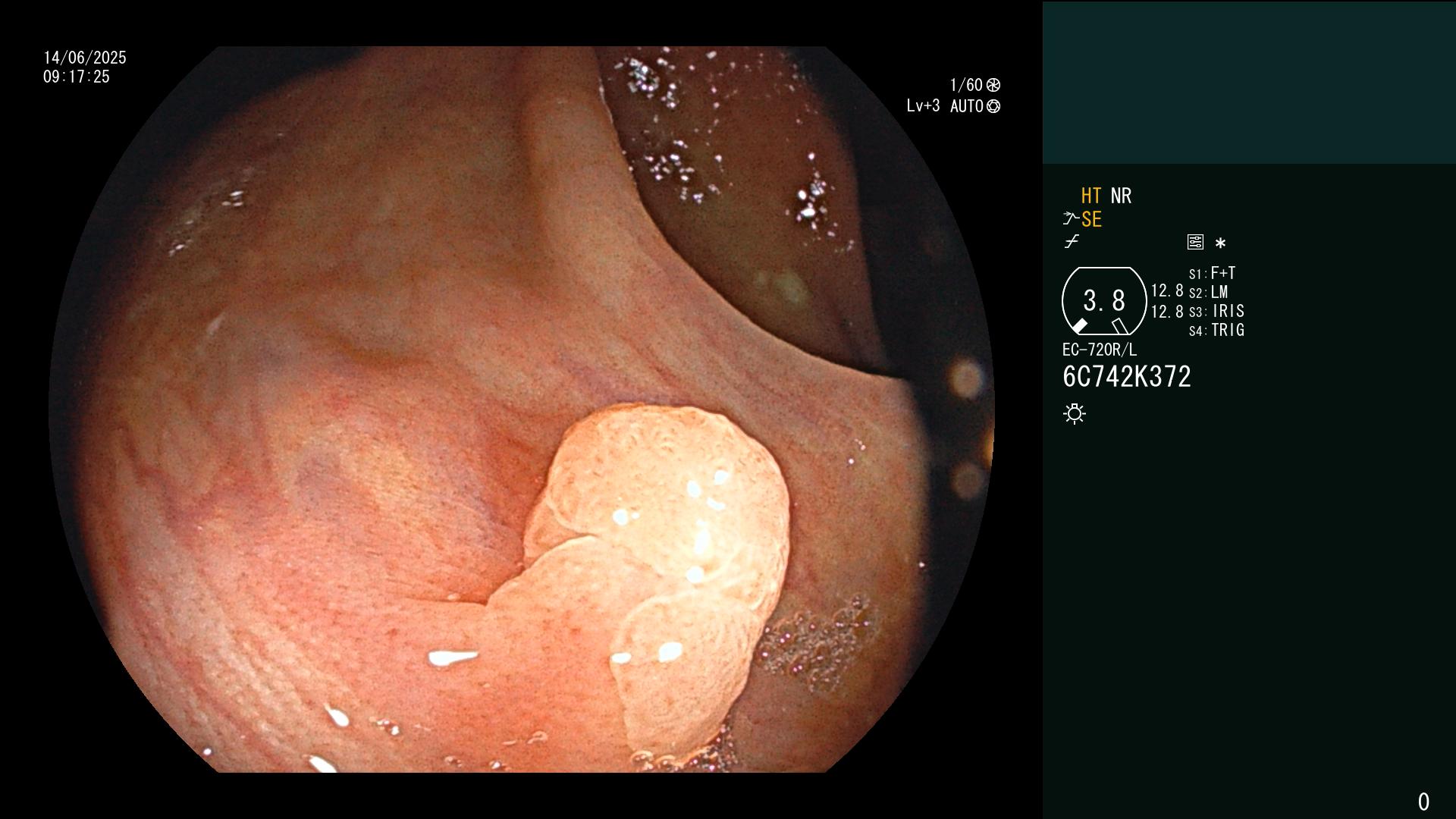Click the settings sliders icon beside the asterisk

coord(1195,242)
